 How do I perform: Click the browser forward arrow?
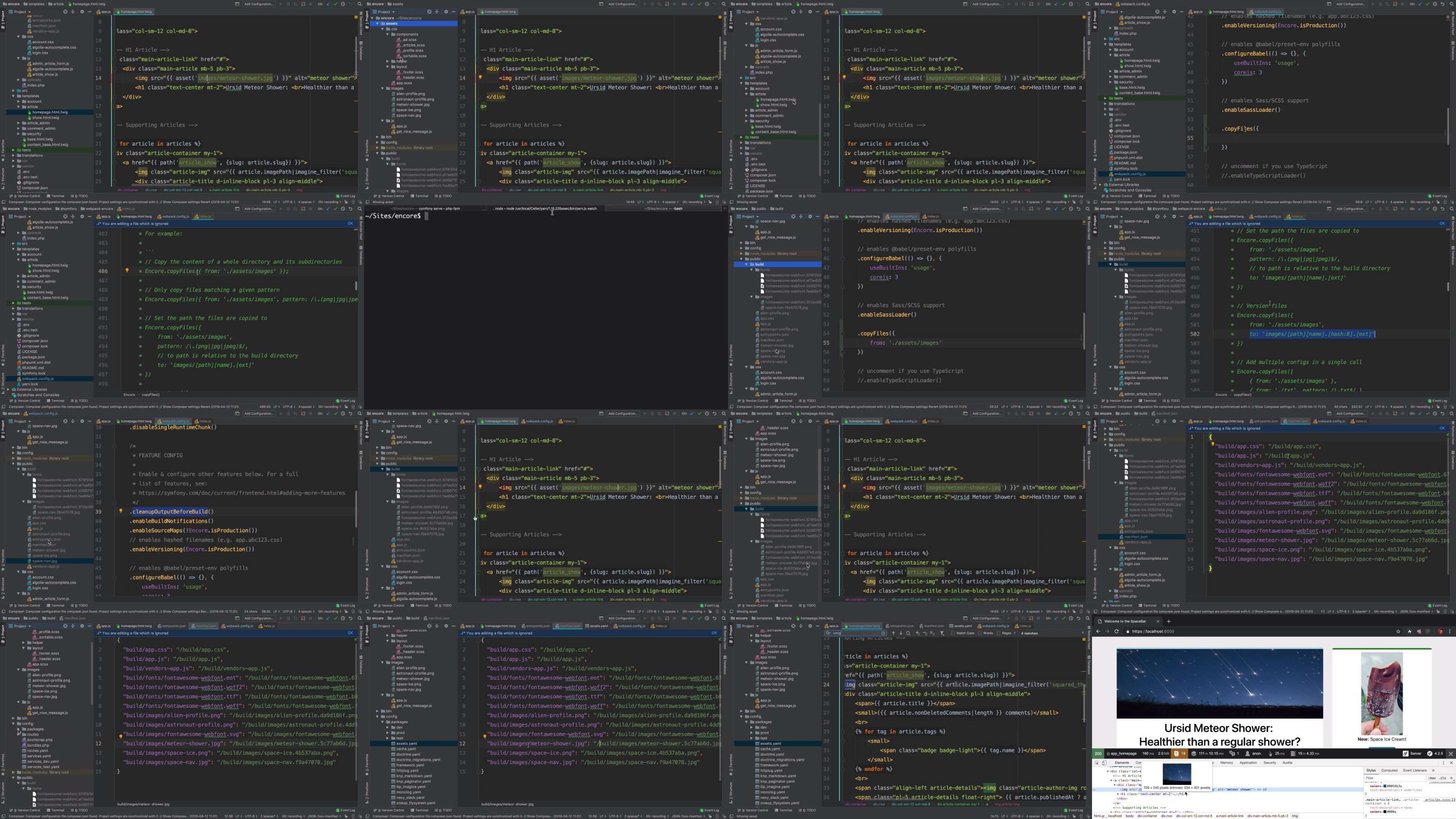1107,632
